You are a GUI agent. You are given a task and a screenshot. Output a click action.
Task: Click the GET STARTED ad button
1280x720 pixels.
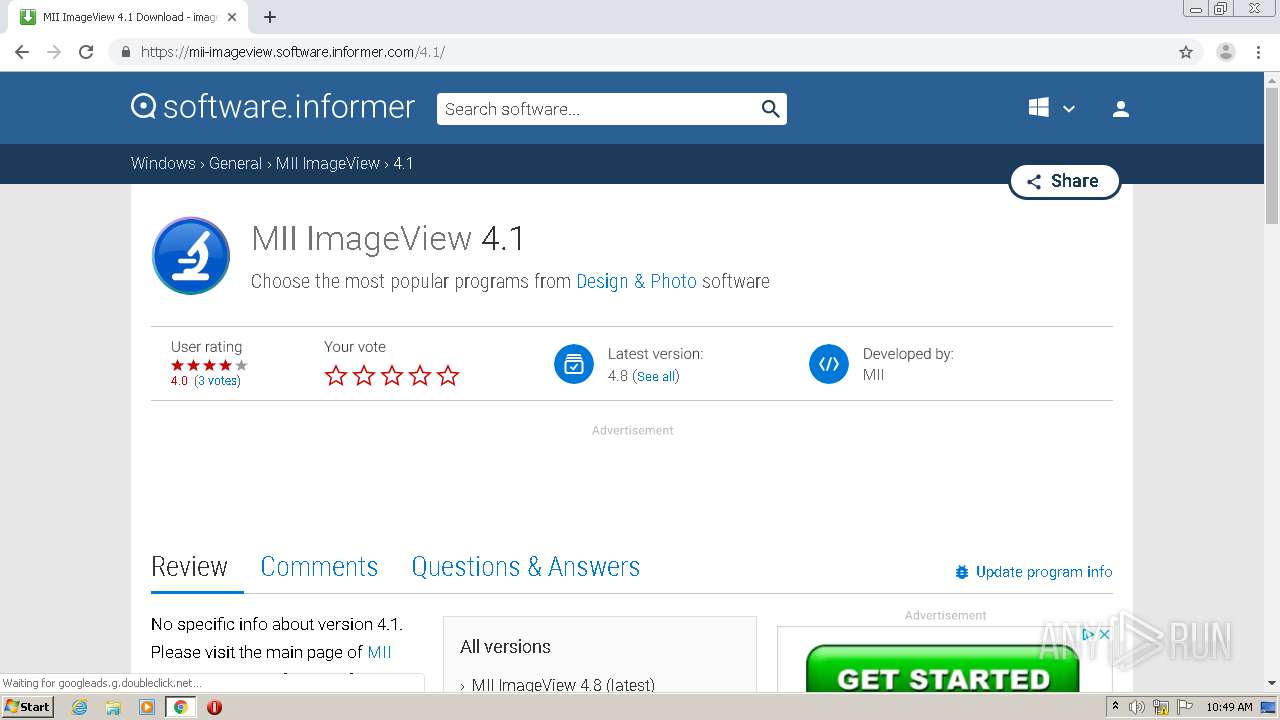pos(942,670)
